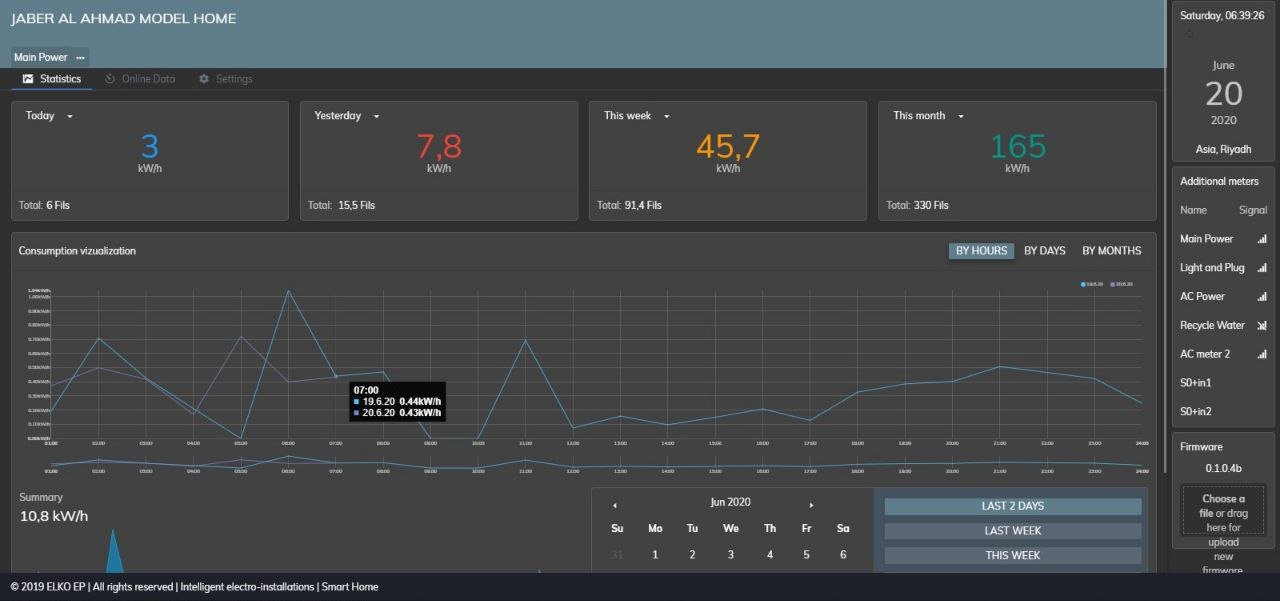Open the Main Power three-dots menu
Image resolution: width=1280 pixels, height=601 pixels.
(x=80, y=58)
